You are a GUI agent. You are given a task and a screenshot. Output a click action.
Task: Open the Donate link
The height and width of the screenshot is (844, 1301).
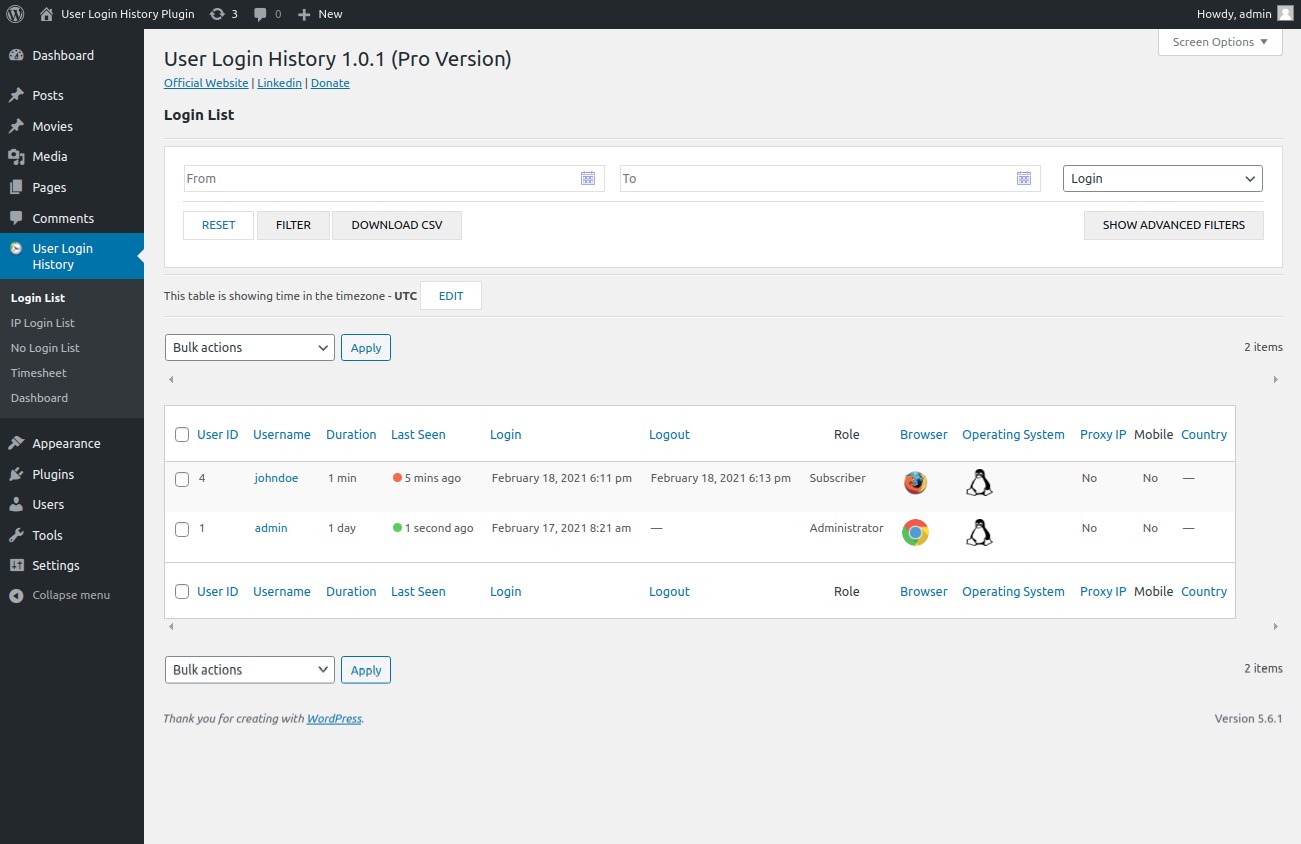[330, 83]
